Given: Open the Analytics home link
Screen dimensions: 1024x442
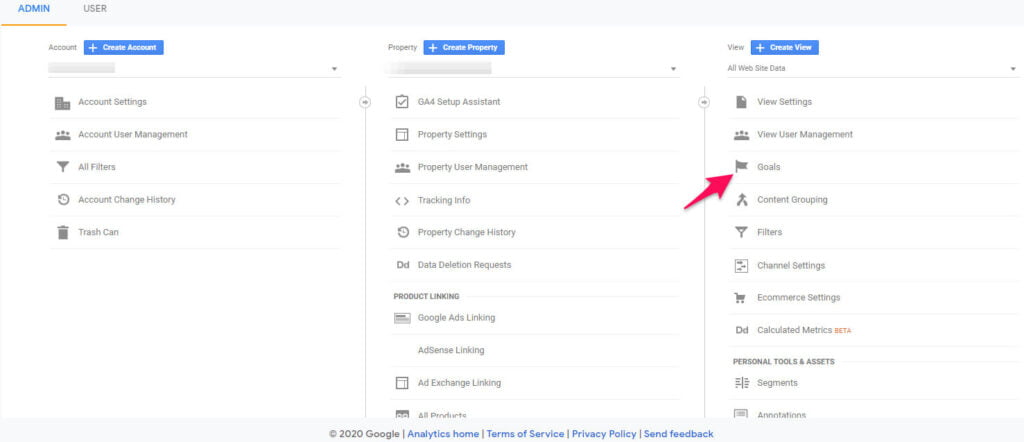Looking at the screenshot, I should click(x=443, y=434).
